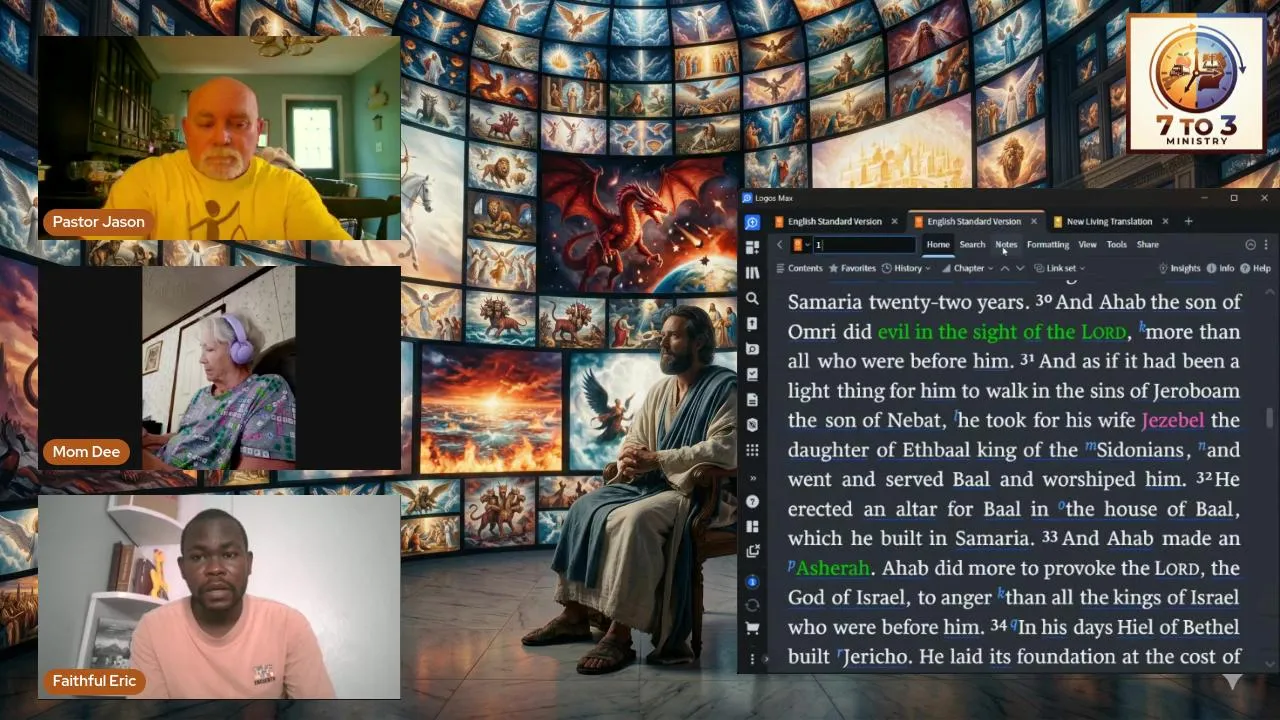Viewport: 1280px width, 720px height.
Task: Open the Tools ribbon tab
Action: [x=1116, y=245]
